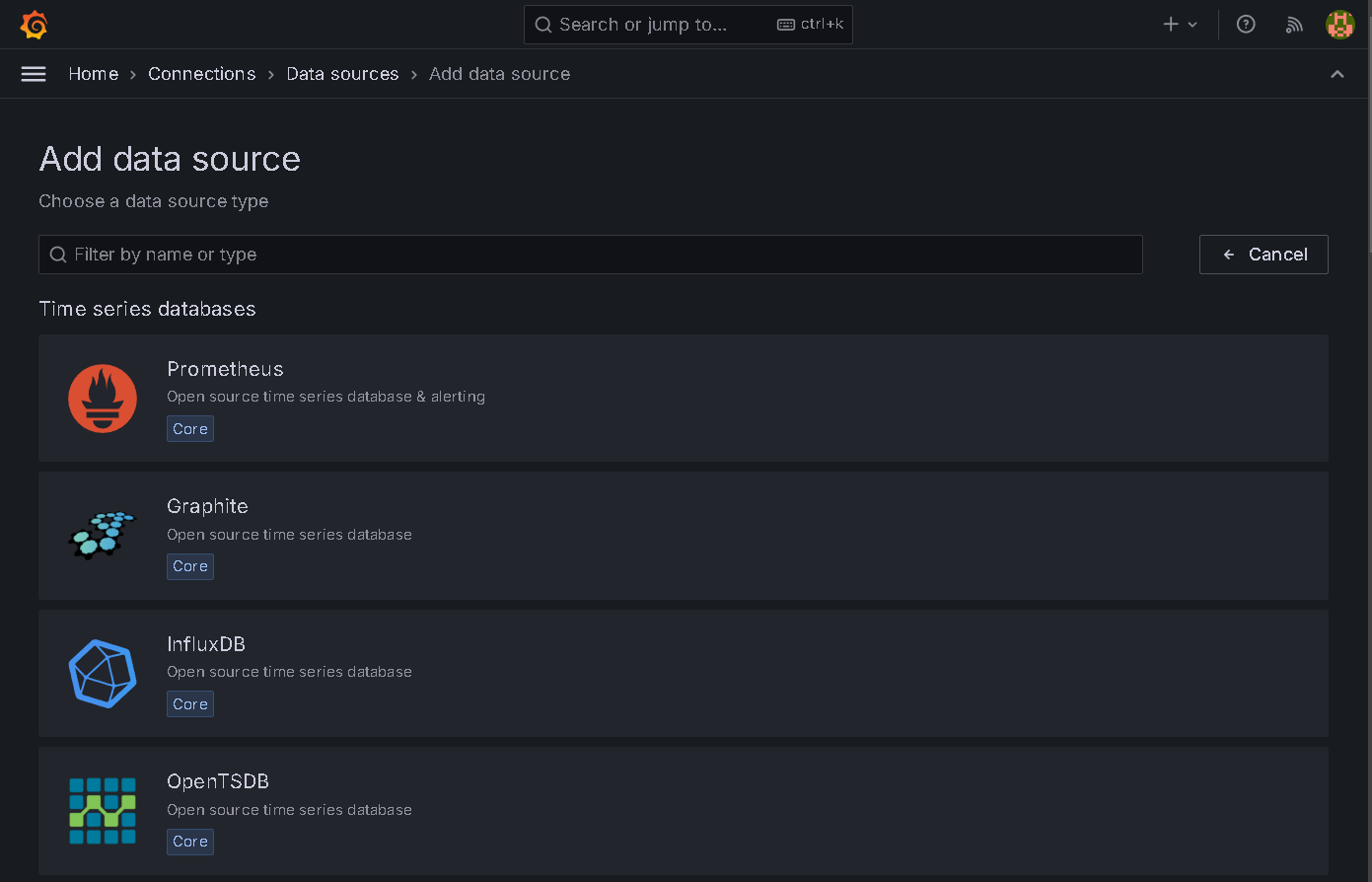Click the Core badge under OpenTSDB
The image size is (1372, 882).
(190, 842)
